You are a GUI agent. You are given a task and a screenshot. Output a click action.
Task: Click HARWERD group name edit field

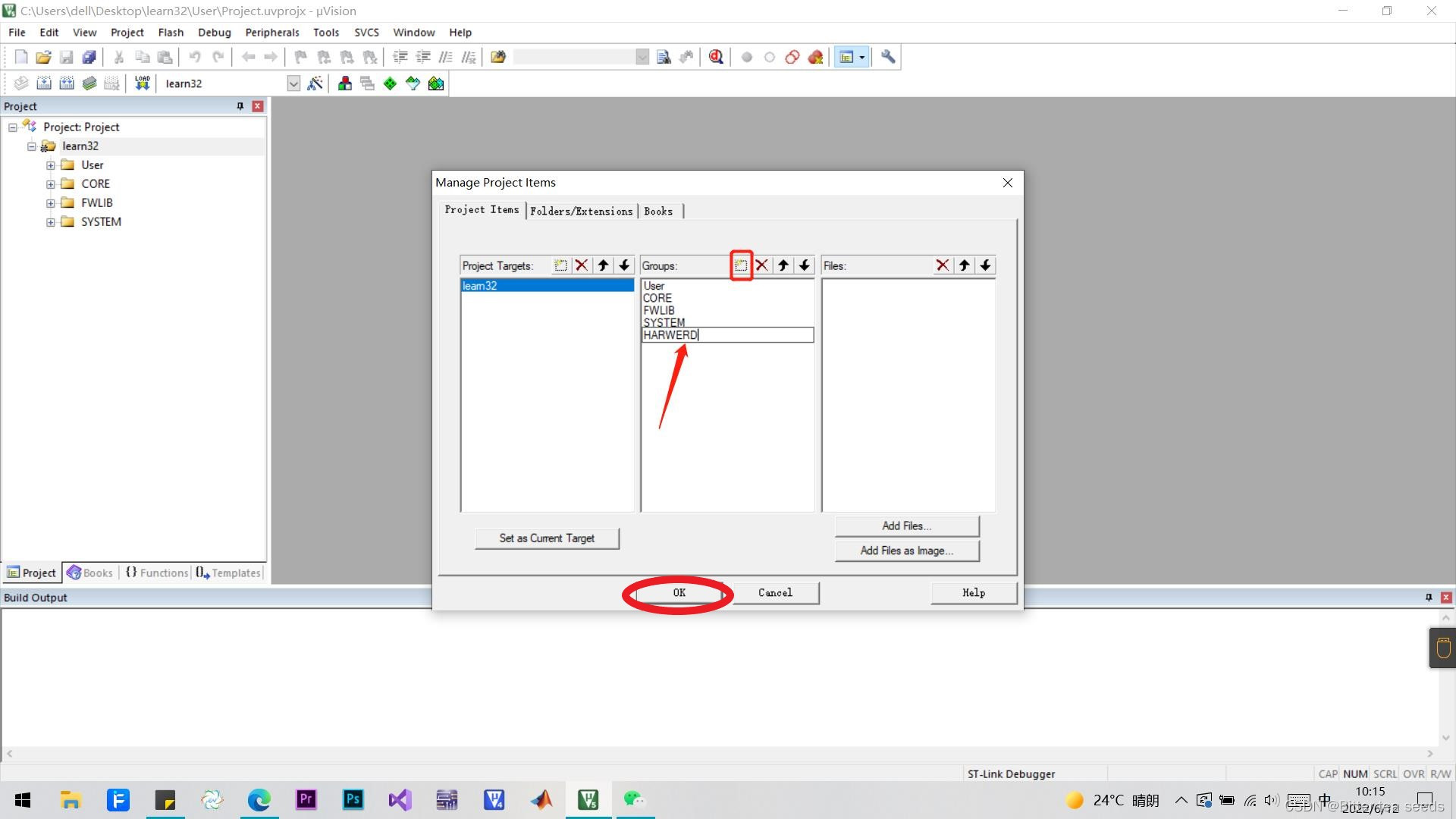pyautogui.click(x=726, y=335)
